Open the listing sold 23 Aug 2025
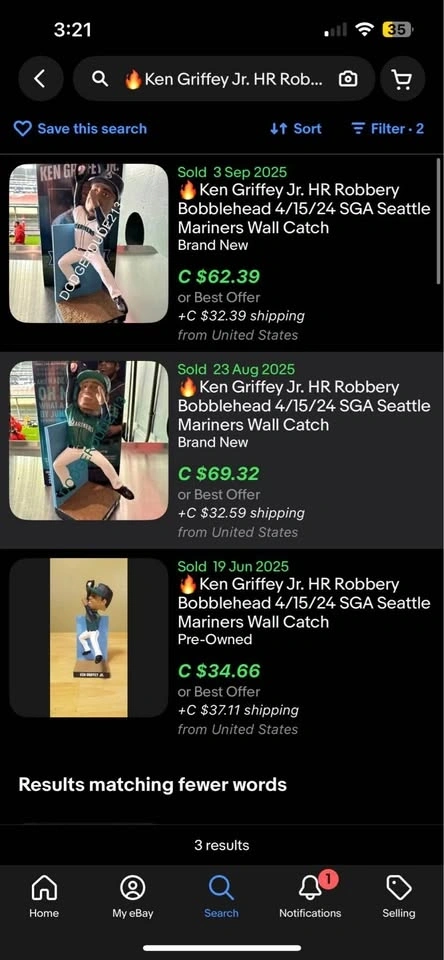 tap(222, 450)
